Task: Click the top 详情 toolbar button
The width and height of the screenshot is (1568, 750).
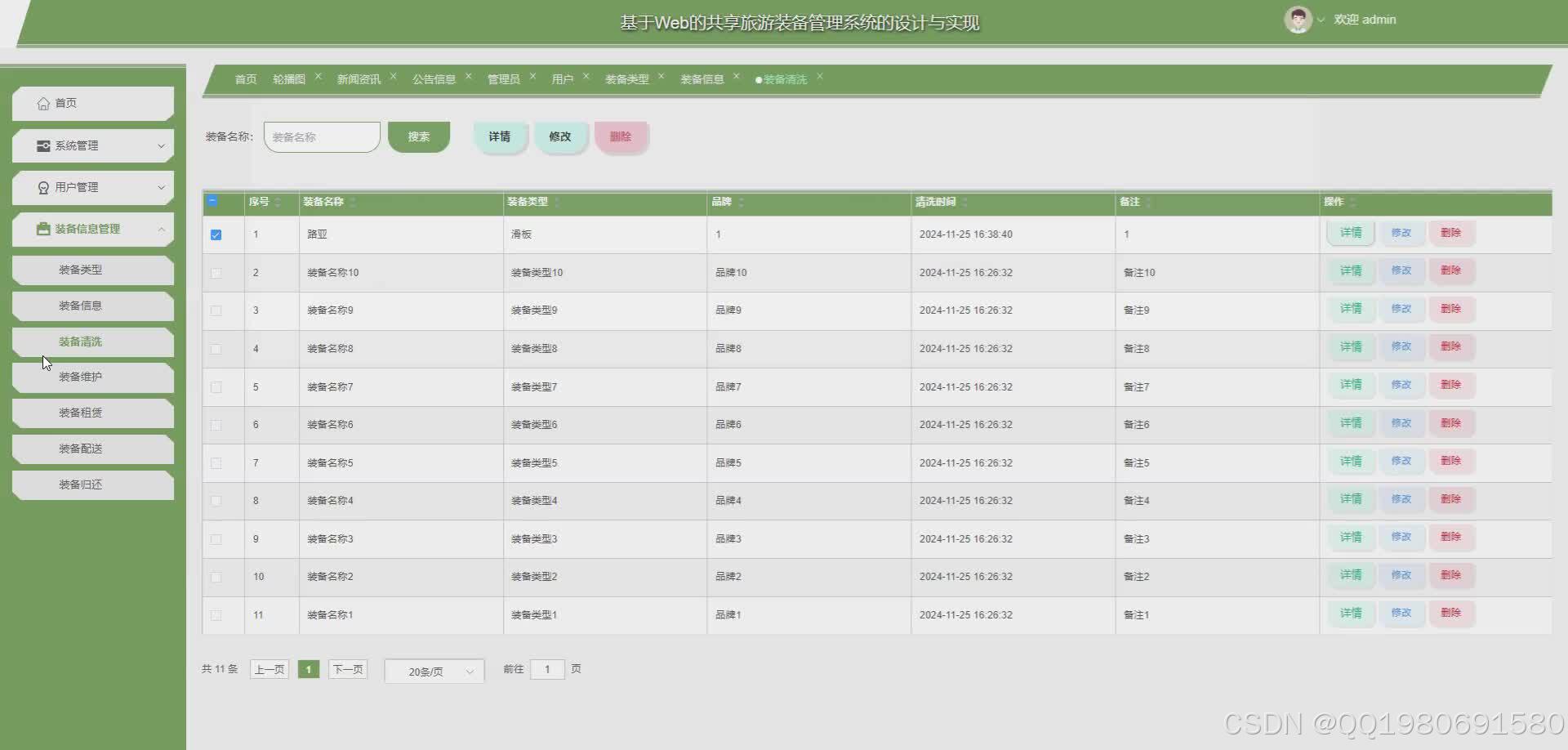Action: click(500, 136)
